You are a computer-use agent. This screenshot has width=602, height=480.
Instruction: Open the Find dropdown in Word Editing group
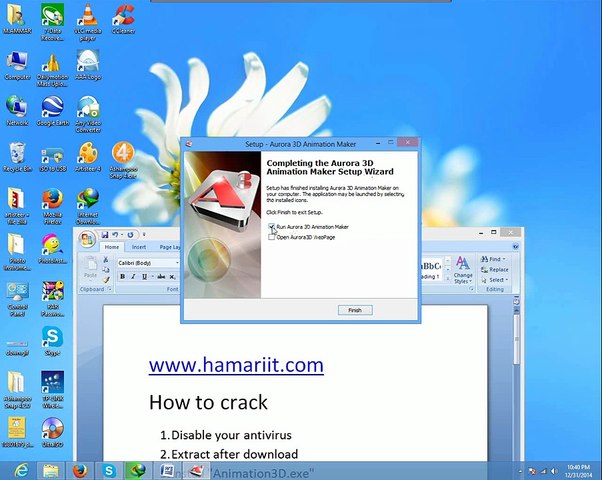[x=494, y=259]
